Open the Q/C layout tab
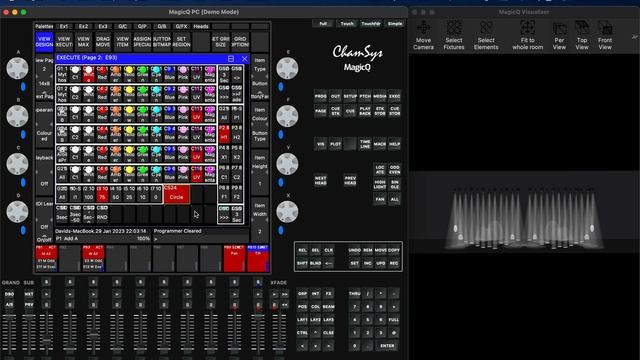Image resolution: width=640 pixels, height=360 pixels. point(122,27)
